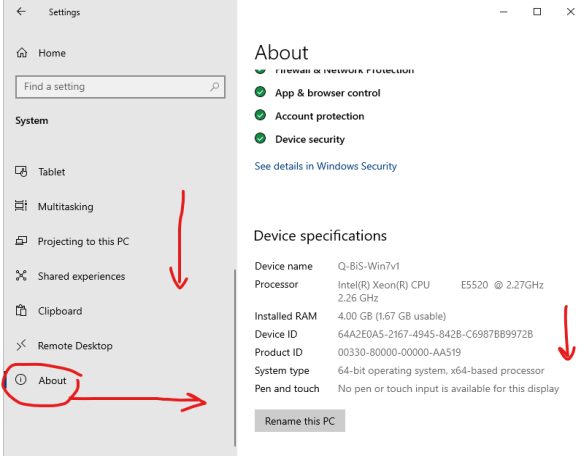This screenshot has width=583, height=456.
Task: Maximize the Settings window
Action: (537, 12)
